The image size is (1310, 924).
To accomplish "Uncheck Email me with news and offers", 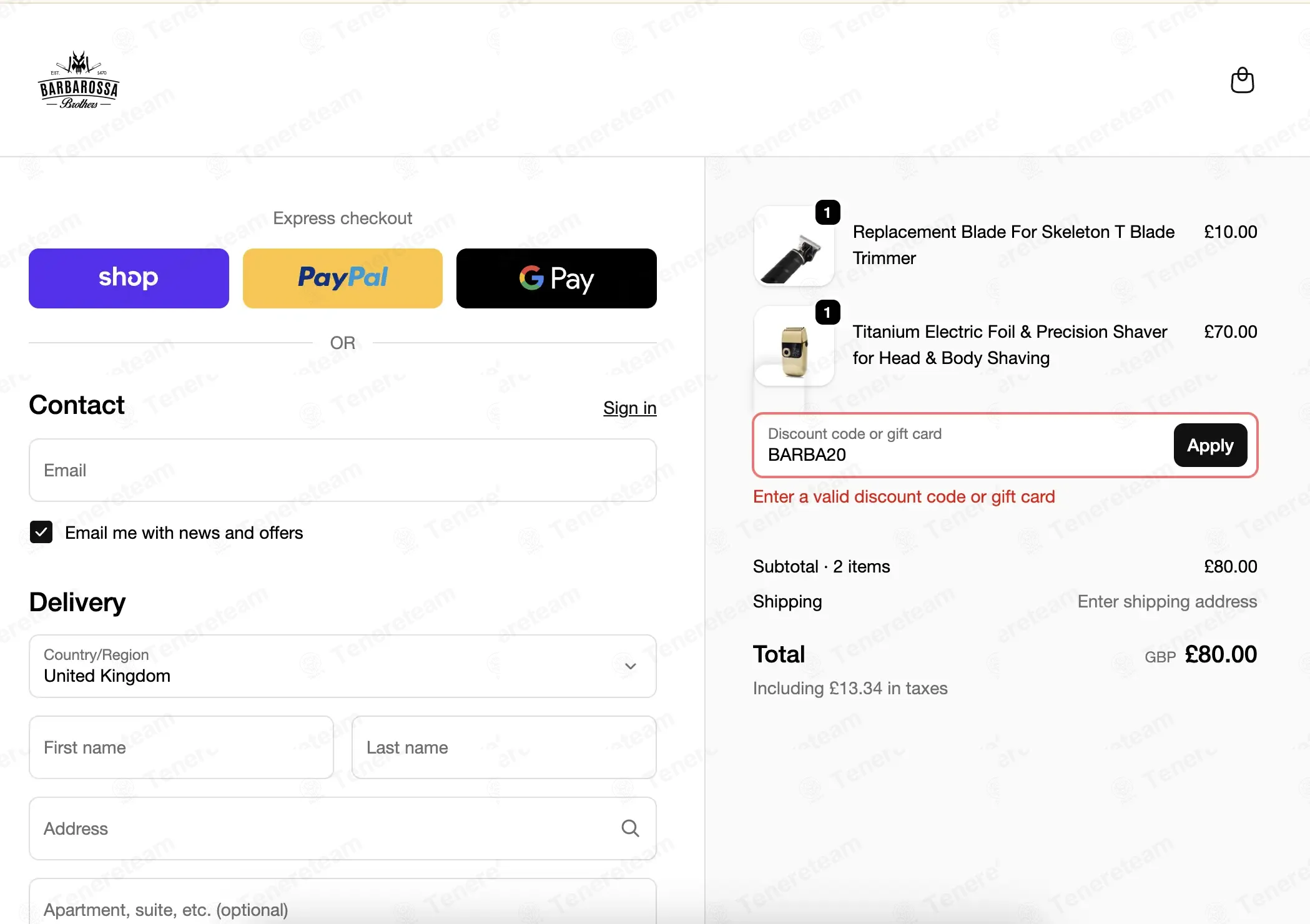I will (x=41, y=533).
